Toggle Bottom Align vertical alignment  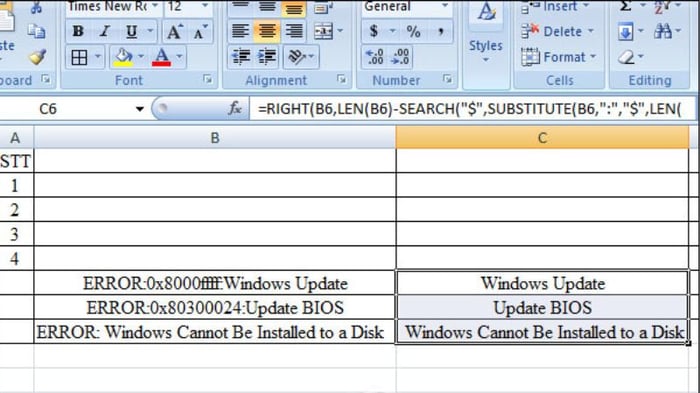tap(294, 8)
